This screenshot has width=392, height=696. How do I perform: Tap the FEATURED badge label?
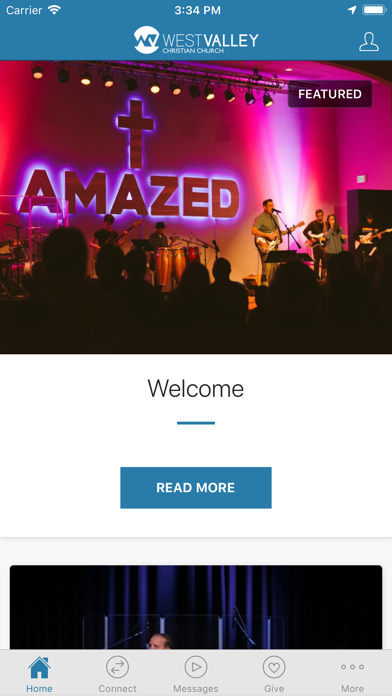coord(330,94)
